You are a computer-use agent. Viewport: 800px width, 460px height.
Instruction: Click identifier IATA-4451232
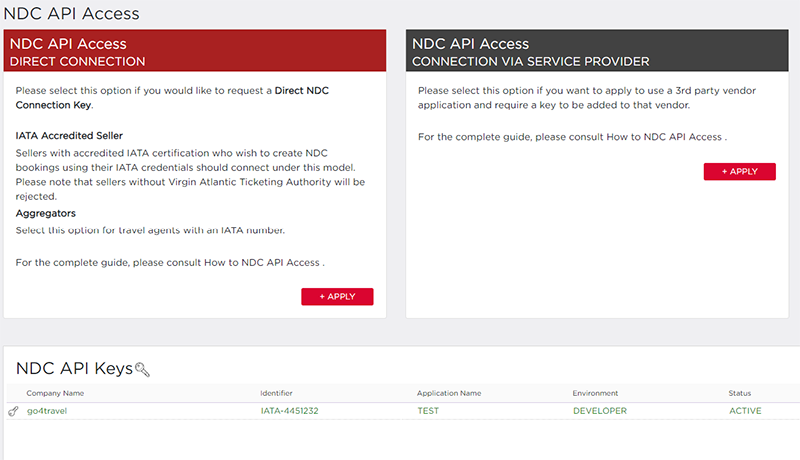click(x=289, y=411)
